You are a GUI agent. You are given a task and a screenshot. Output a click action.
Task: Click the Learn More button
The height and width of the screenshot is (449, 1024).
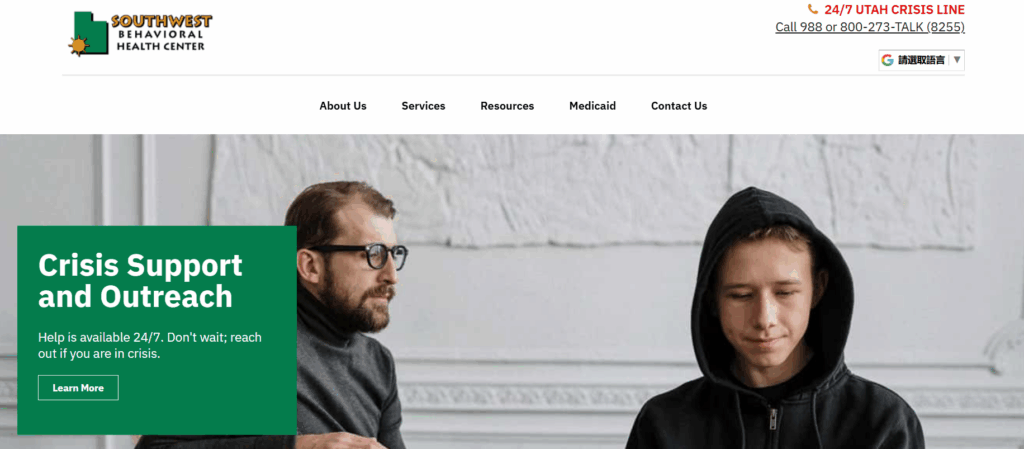coord(78,388)
